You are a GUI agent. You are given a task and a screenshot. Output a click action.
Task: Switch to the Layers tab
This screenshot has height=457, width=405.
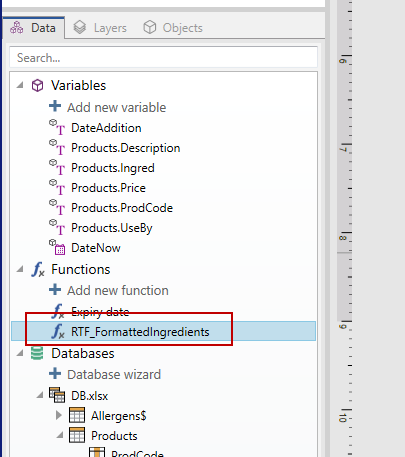tap(100, 28)
